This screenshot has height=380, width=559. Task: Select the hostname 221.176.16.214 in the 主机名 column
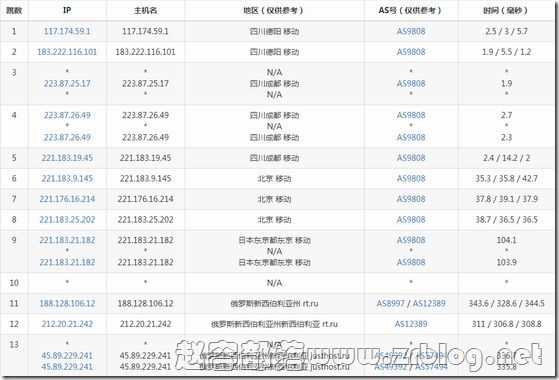(x=145, y=199)
